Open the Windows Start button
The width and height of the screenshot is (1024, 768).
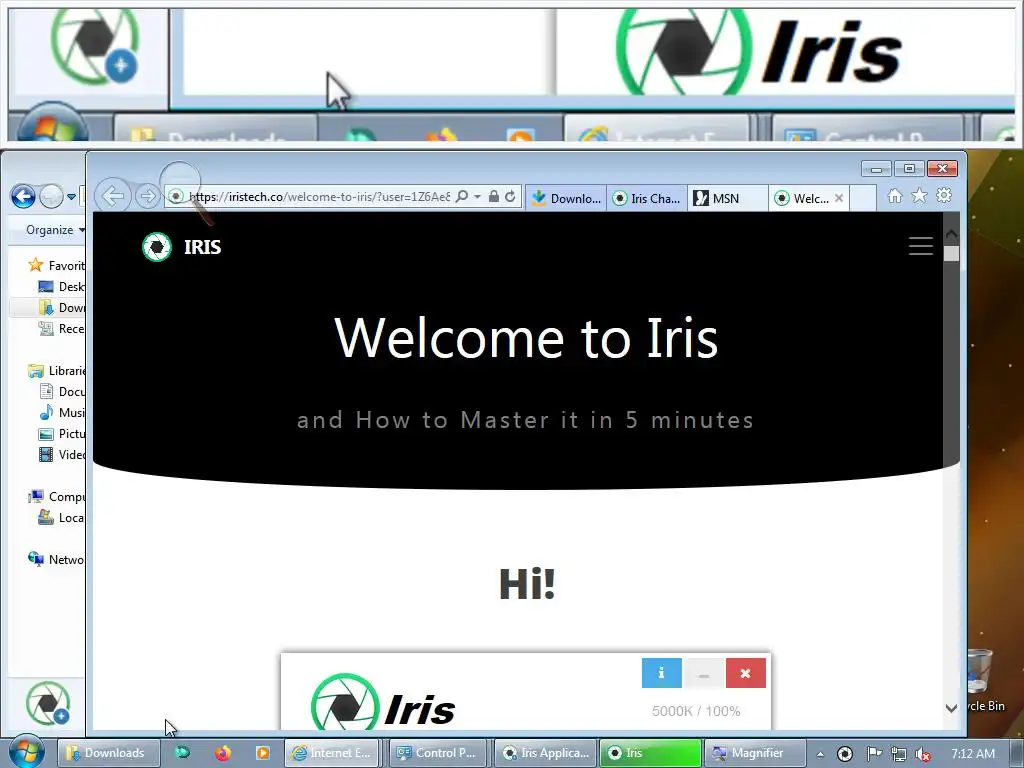[26, 752]
